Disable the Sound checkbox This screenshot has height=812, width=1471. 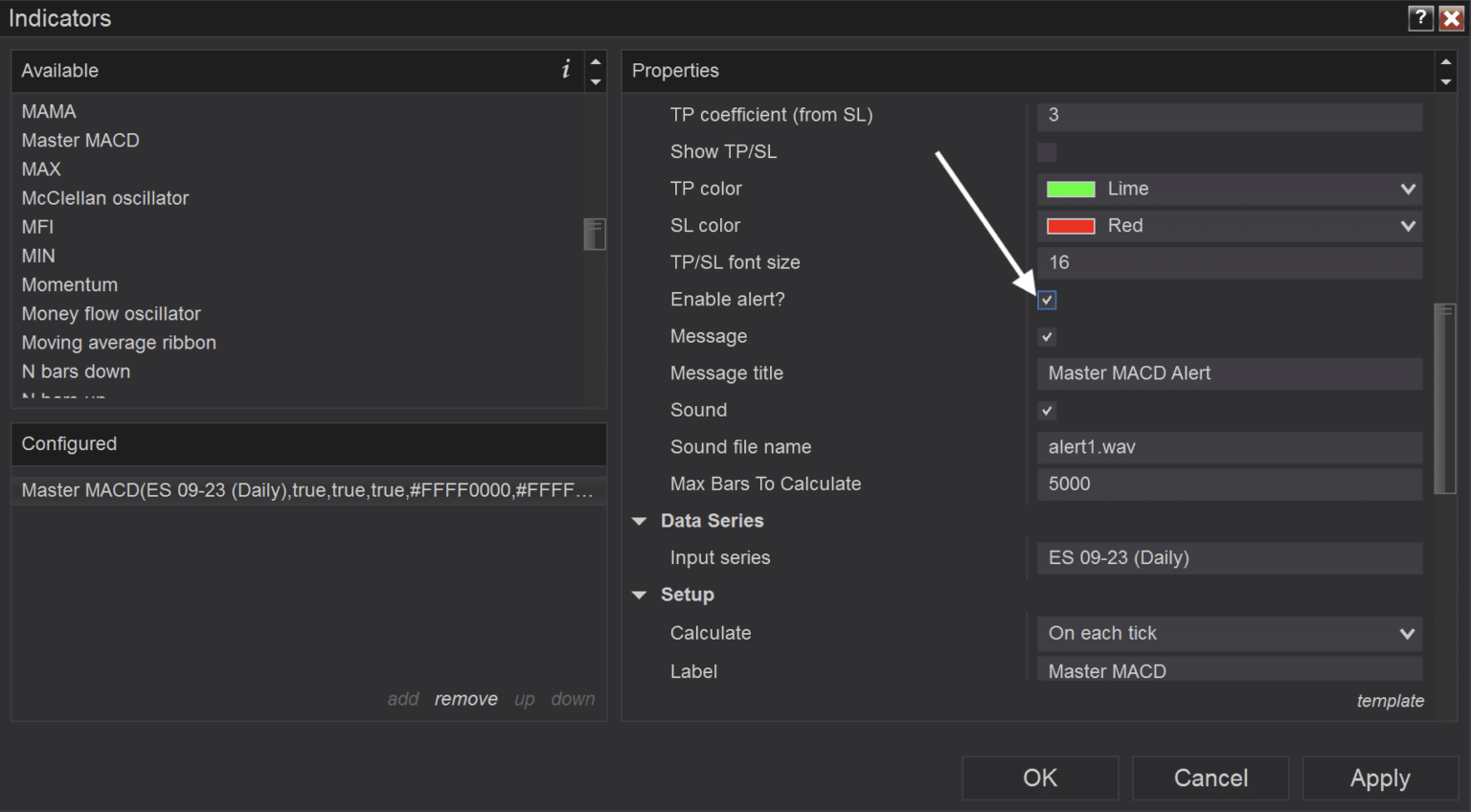(1047, 411)
